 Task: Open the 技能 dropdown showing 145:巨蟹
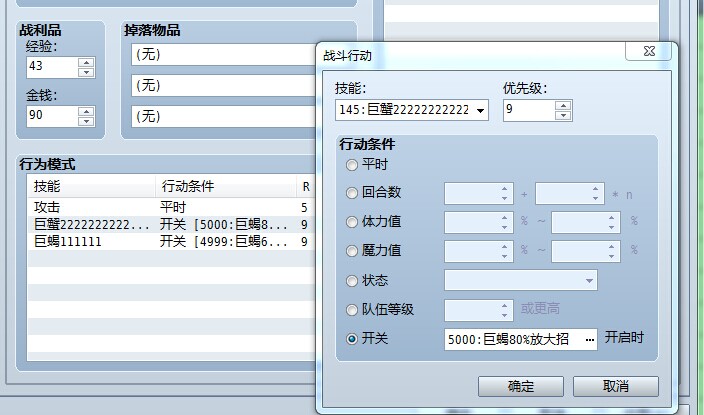[x=412, y=110]
